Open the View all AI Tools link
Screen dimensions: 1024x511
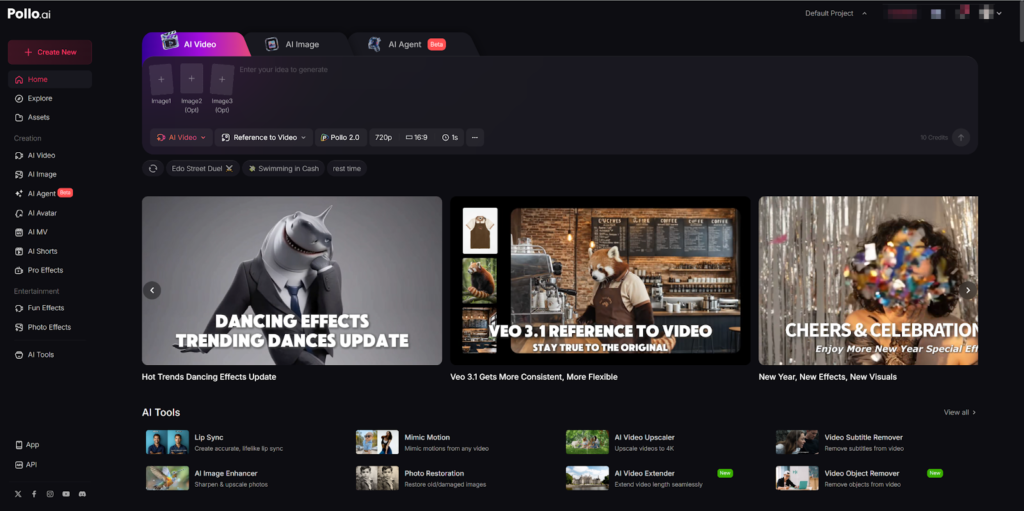tap(959, 412)
